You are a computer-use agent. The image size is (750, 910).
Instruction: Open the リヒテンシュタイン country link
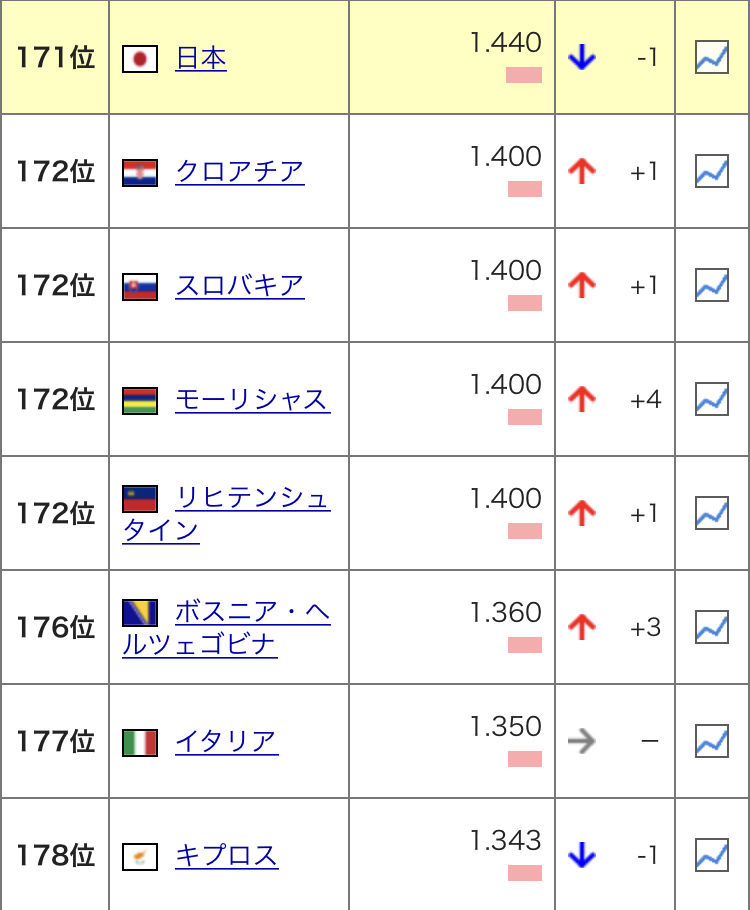(x=226, y=514)
